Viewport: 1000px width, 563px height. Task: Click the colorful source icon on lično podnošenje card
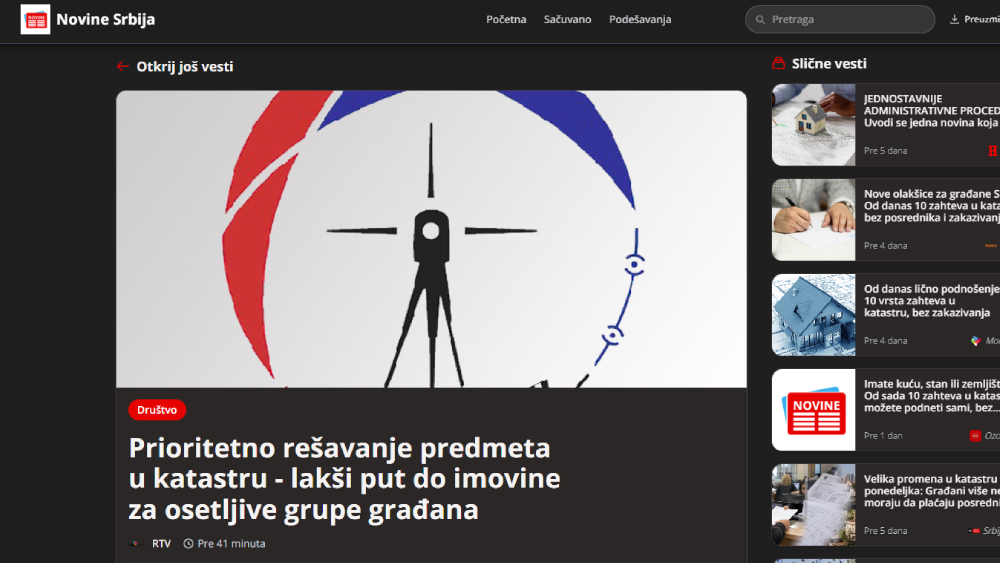pyautogui.click(x=975, y=340)
